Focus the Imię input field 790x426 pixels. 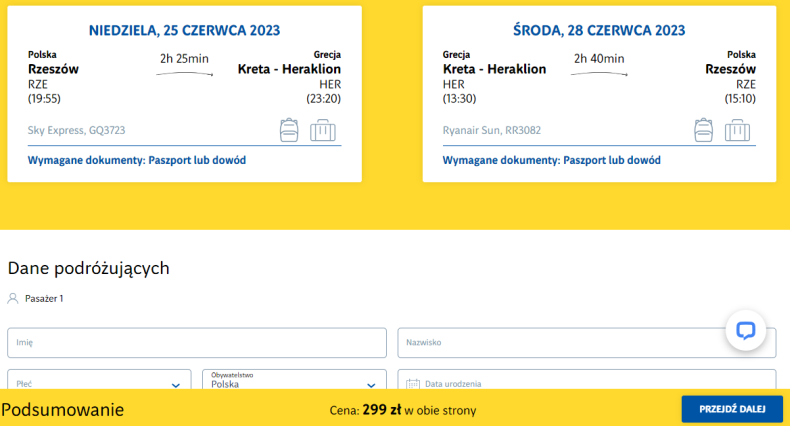(x=197, y=343)
